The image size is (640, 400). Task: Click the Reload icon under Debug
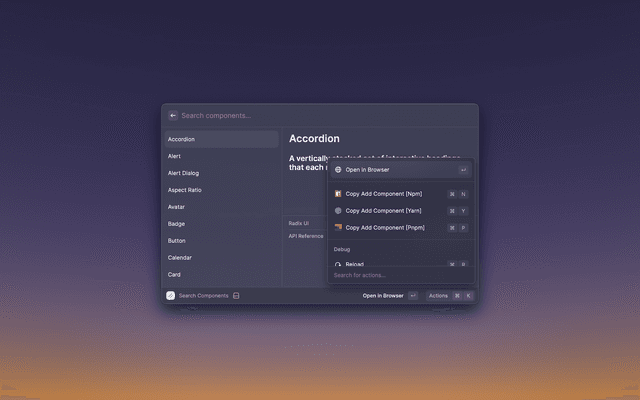[338, 264]
